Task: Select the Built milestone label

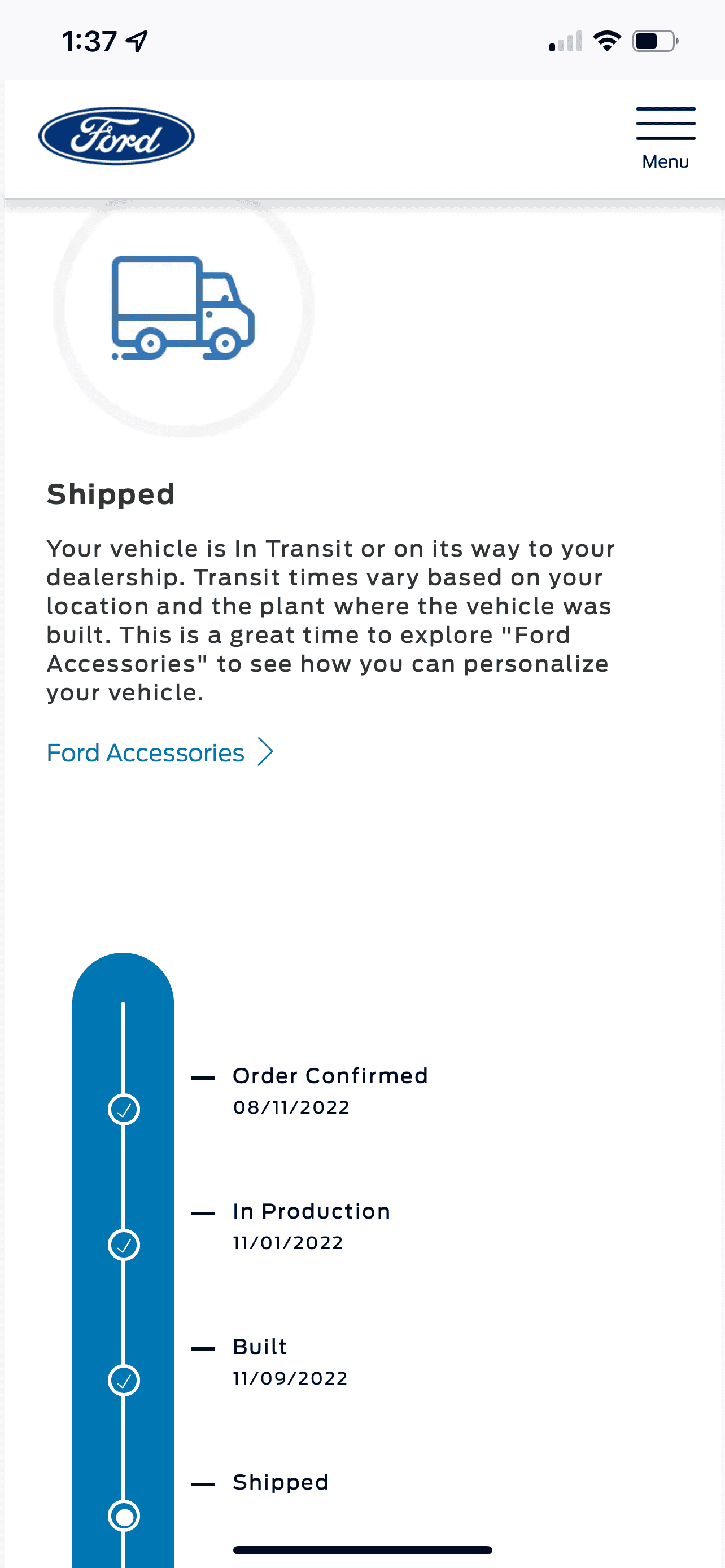Action: pyautogui.click(x=260, y=1346)
